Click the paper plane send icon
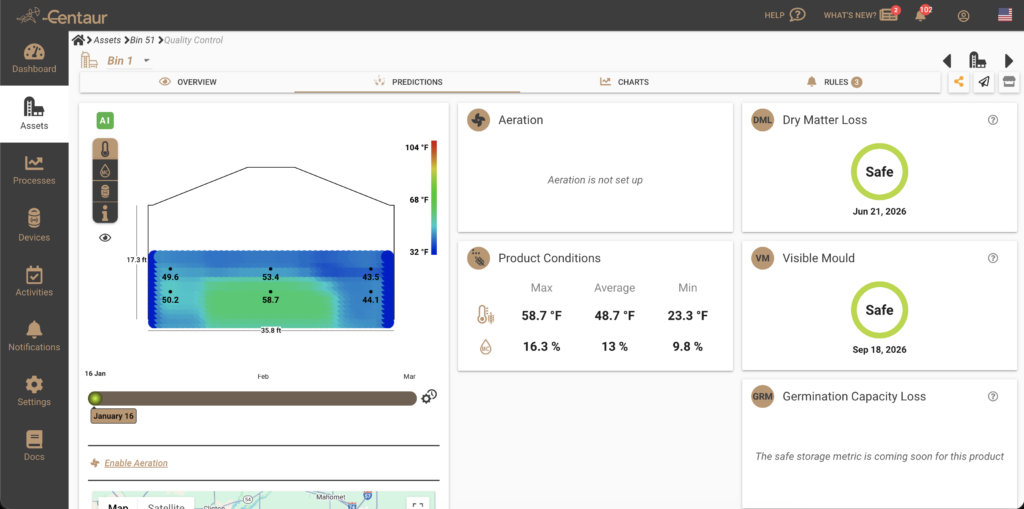This screenshot has height=509, width=1024. tap(984, 82)
